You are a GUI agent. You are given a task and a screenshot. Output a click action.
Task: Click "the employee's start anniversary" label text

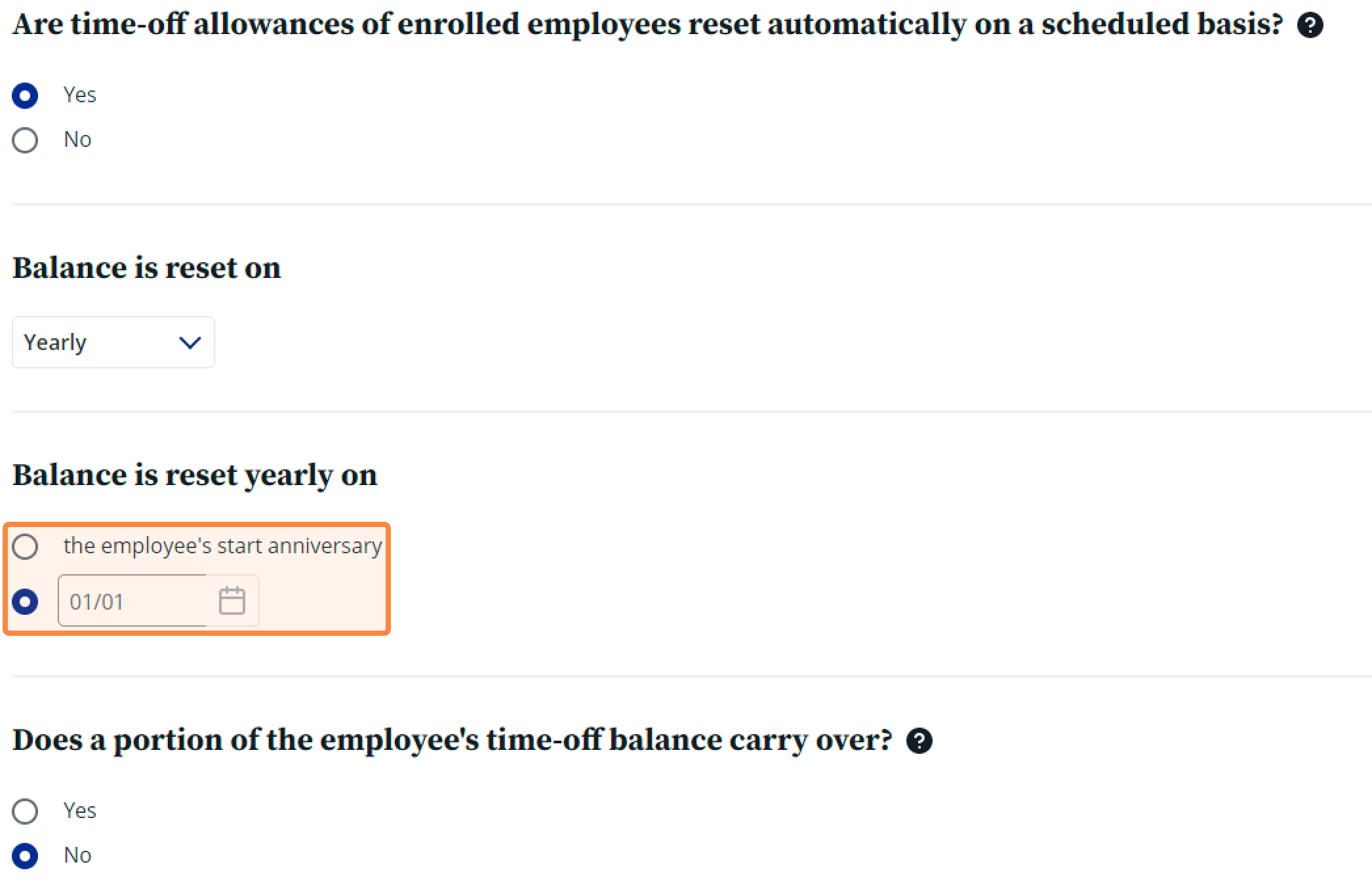click(222, 546)
